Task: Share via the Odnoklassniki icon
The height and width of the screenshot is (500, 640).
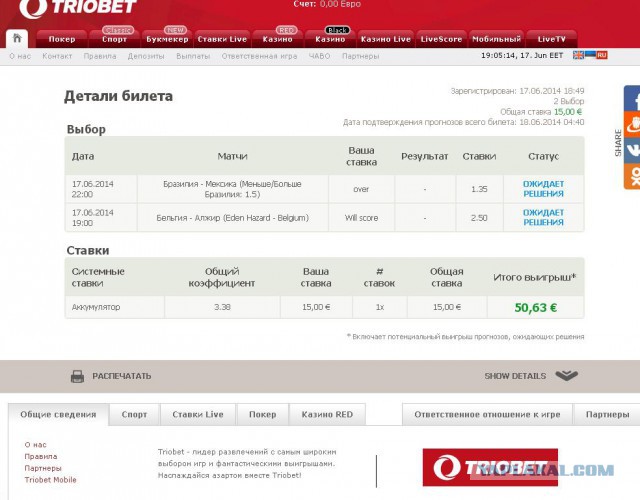Action: pos(631,176)
